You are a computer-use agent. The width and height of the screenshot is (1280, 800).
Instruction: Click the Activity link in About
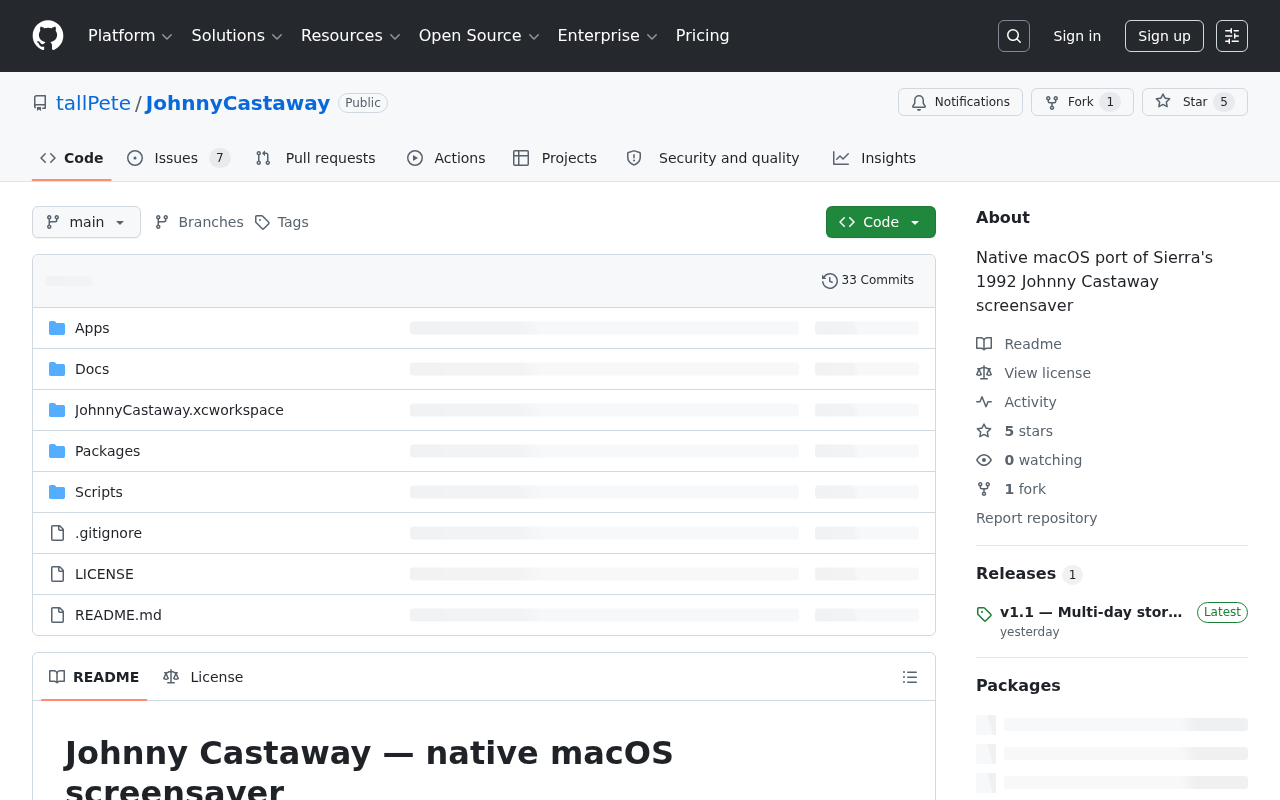[1030, 402]
